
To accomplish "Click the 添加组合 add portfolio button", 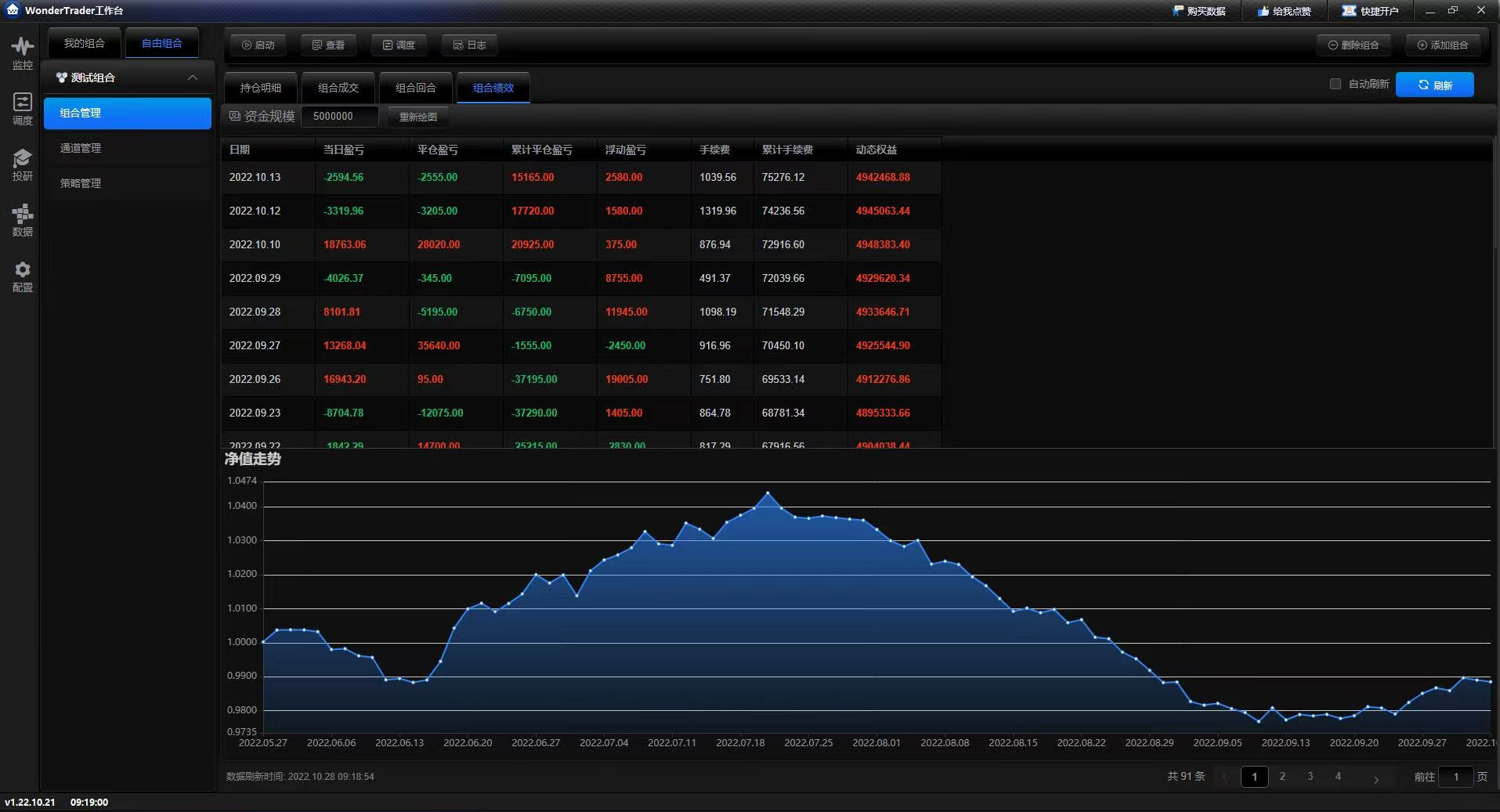I will pyautogui.click(x=1444, y=45).
